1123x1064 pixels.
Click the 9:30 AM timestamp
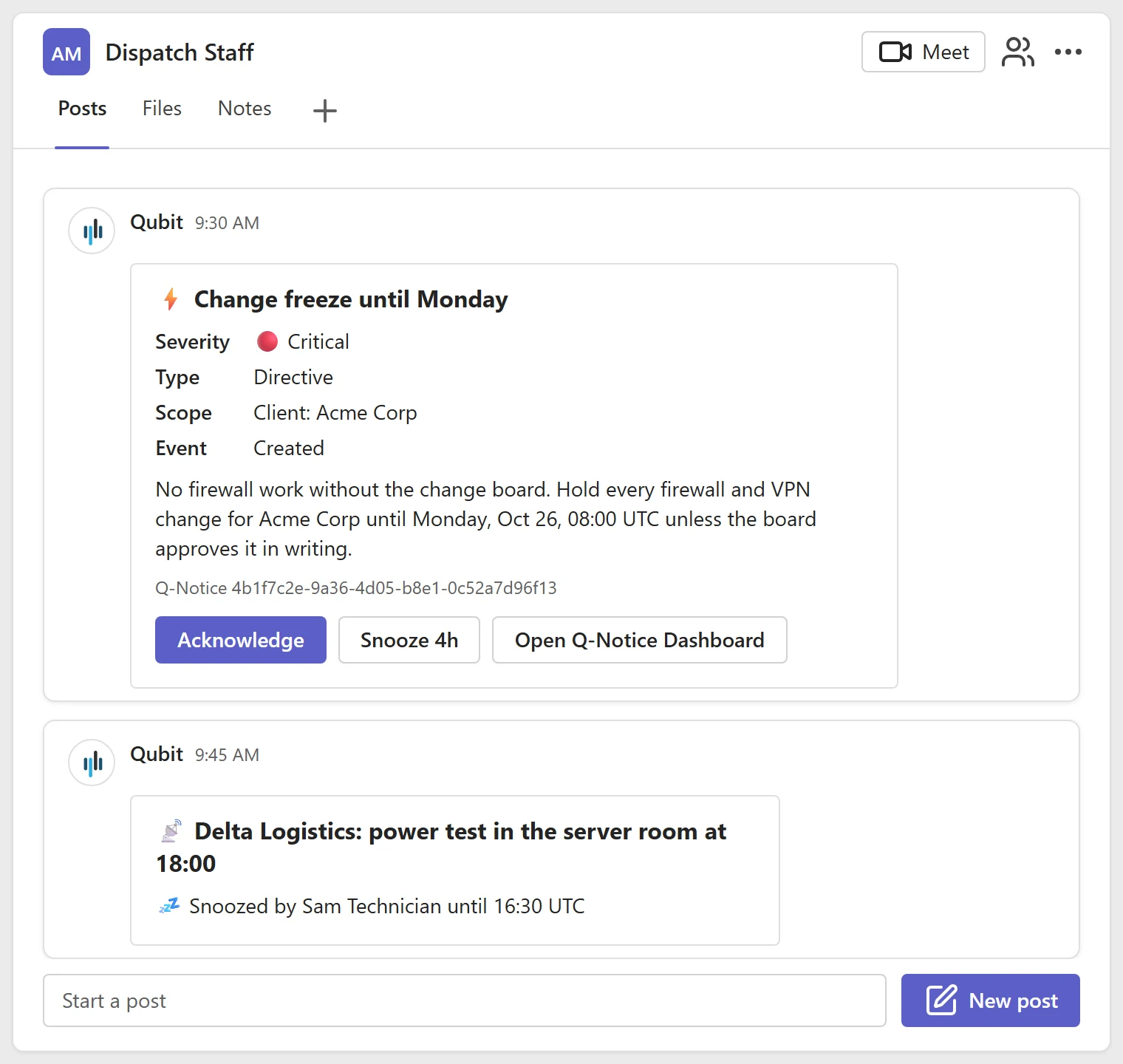tap(227, 223)
